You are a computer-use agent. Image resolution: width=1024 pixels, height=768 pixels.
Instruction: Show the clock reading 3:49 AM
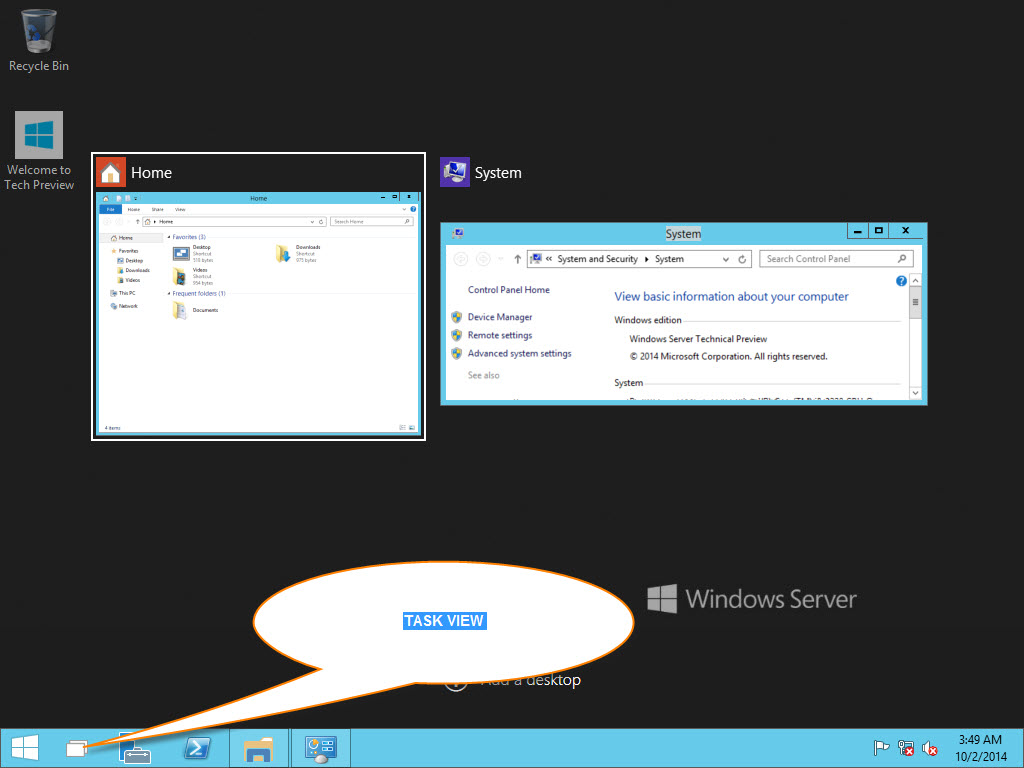(x=980, y=740)
